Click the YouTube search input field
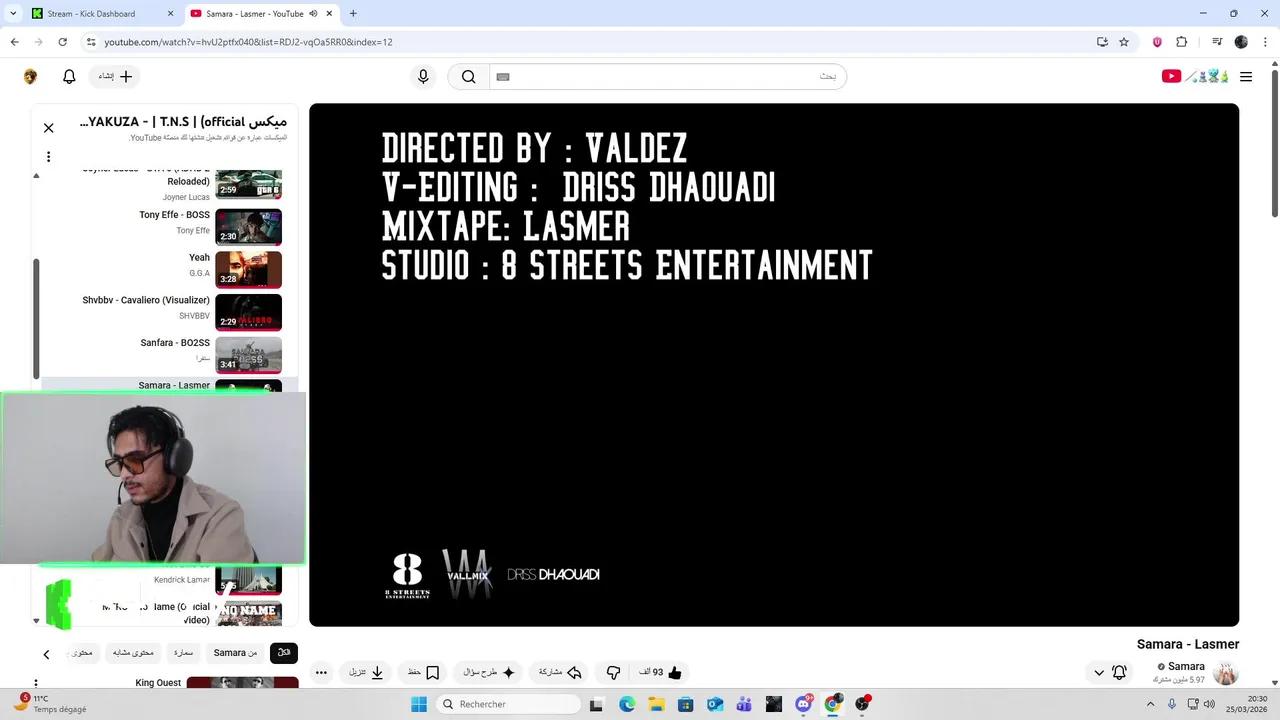Viewport: 1280px width, 720px height. (667, 77)
